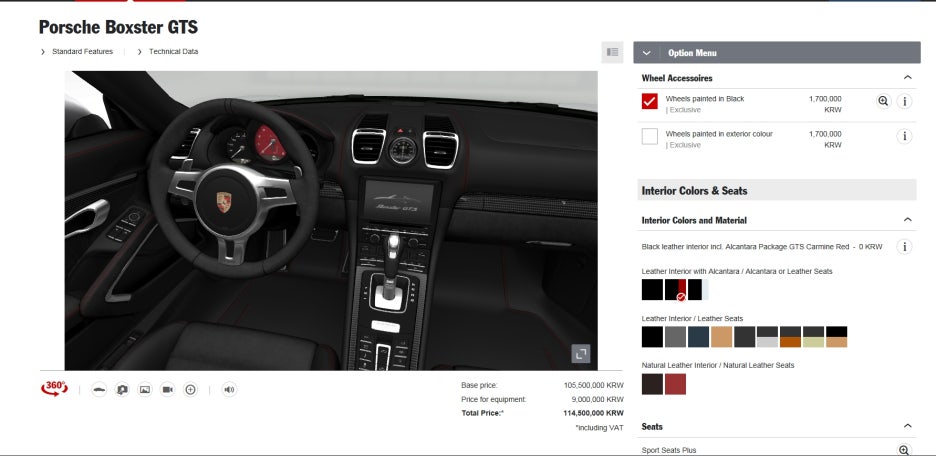Choose tan beige leather interior swatch
The height and width of the screenshot is (456, 936).
(722, 337)
